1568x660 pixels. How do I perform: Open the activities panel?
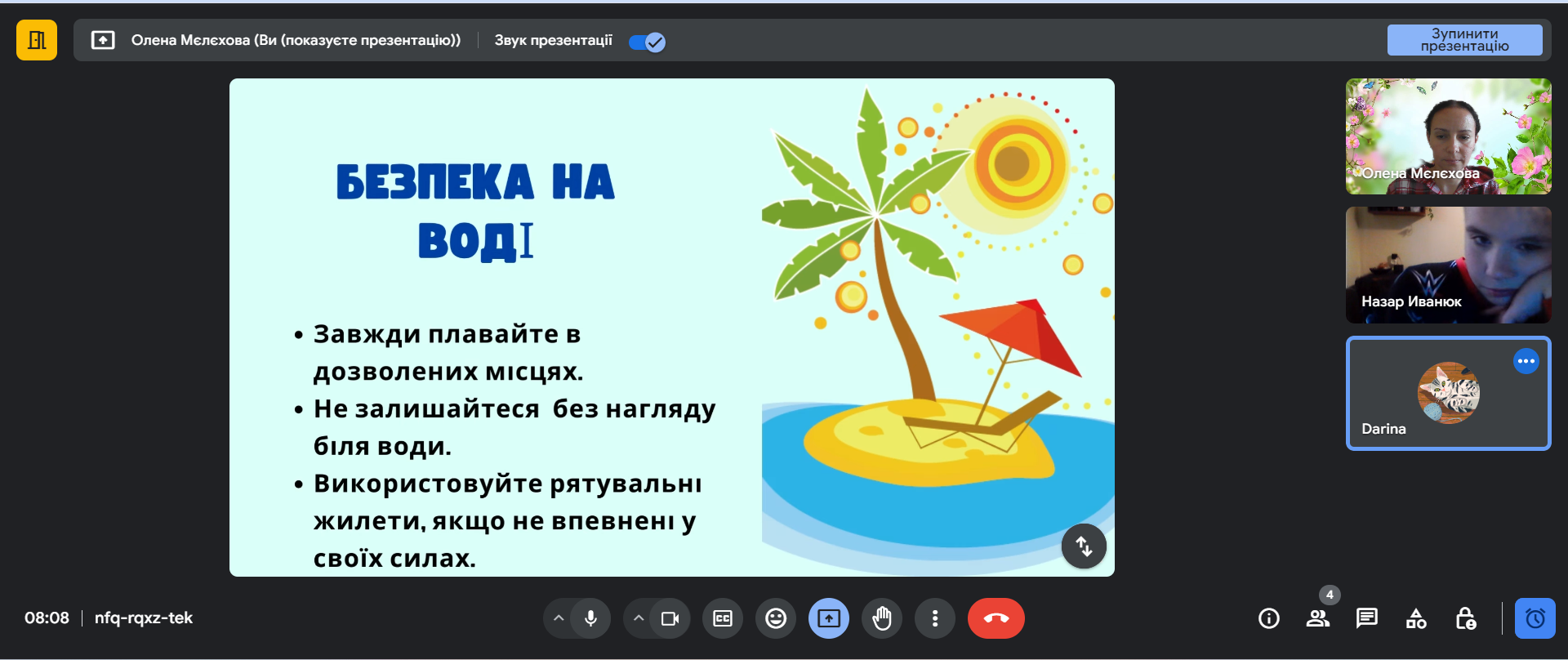pyautogui.click(x=1416, y=618)
